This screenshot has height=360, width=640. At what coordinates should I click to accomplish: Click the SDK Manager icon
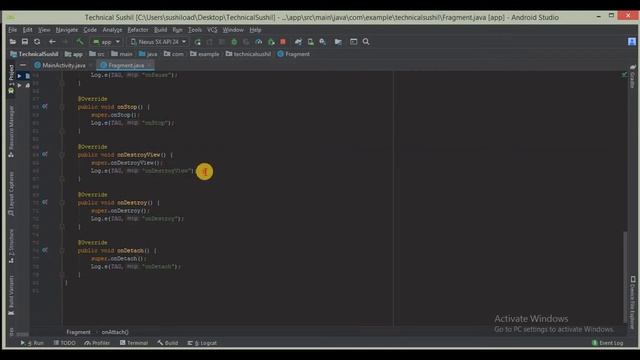click(322, 42)
